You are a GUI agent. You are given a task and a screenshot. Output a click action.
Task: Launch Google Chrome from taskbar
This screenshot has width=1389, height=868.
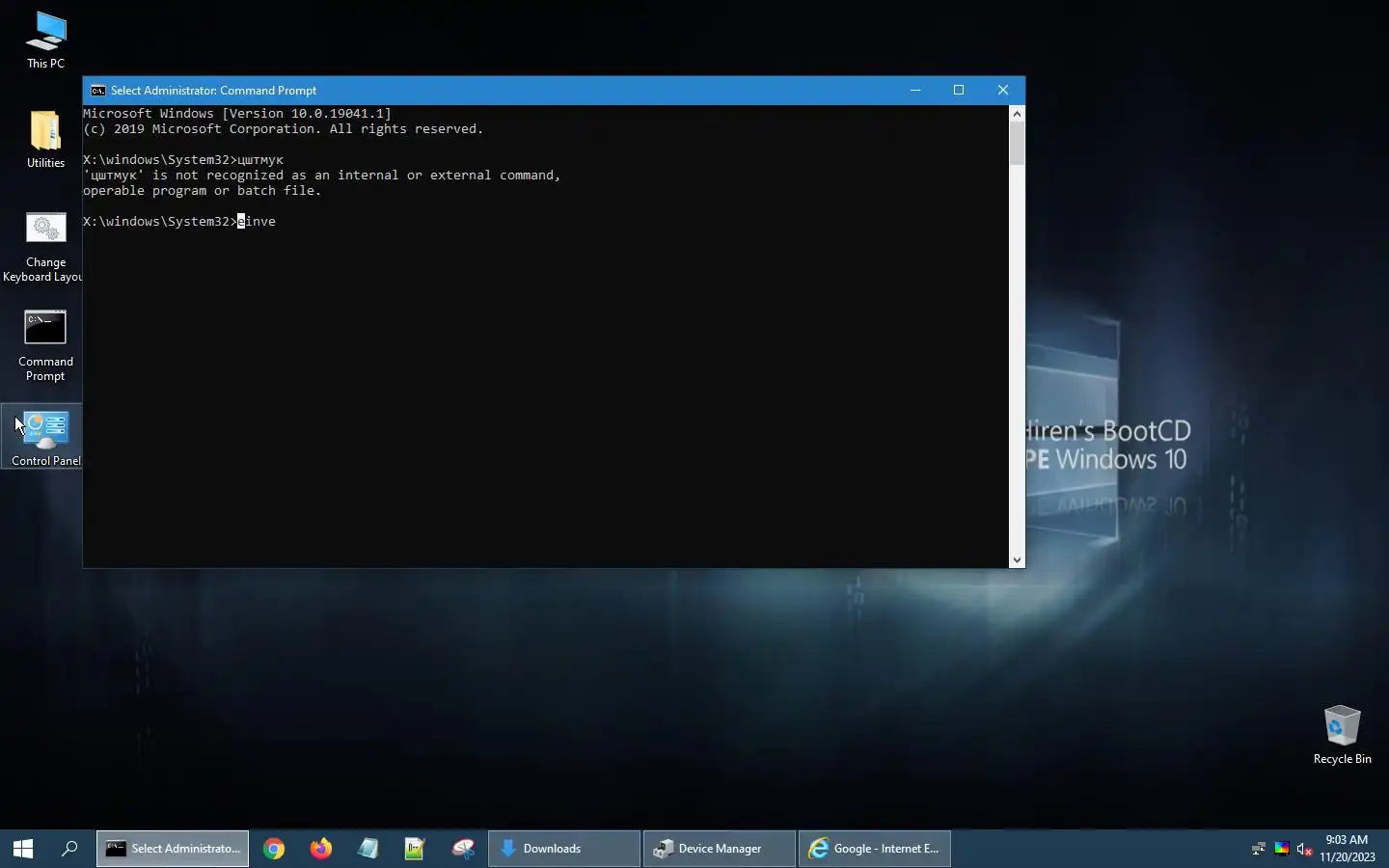pos(274,849)
